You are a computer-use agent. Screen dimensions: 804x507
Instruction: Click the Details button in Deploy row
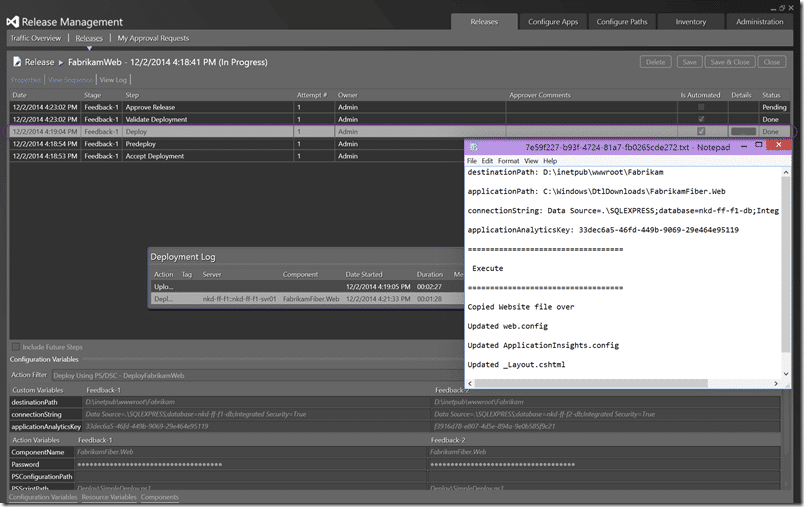pyautogui.click(x=743, y=132)
